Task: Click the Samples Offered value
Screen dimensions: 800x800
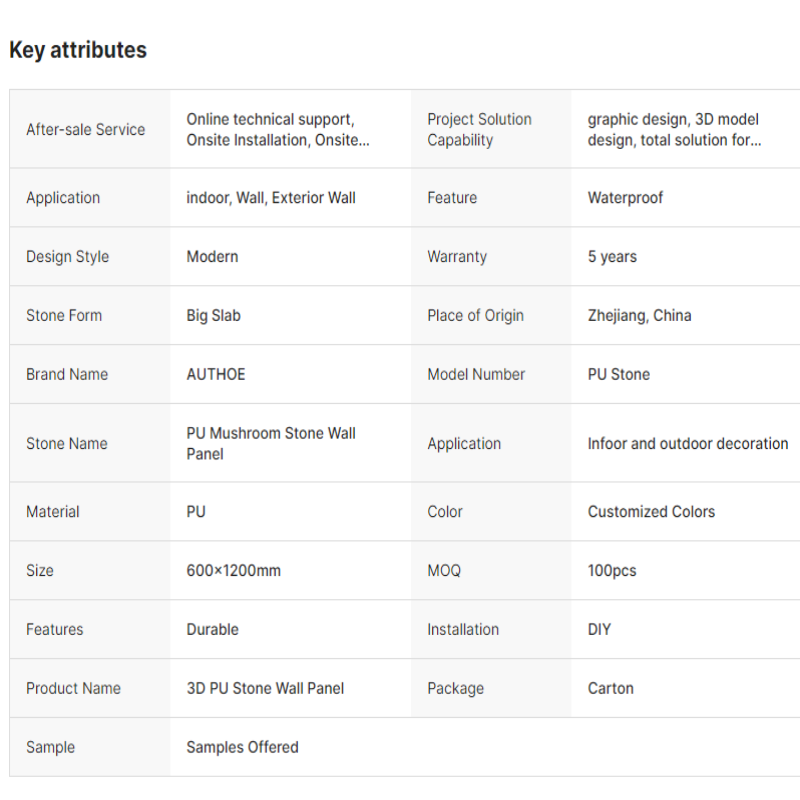Action: coord(242,747)
